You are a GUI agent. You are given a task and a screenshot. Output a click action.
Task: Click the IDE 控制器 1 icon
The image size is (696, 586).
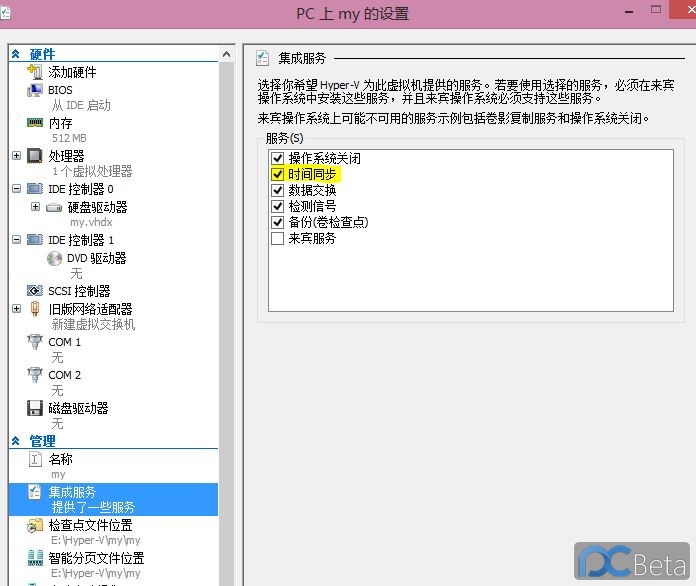tap(35, 240)
